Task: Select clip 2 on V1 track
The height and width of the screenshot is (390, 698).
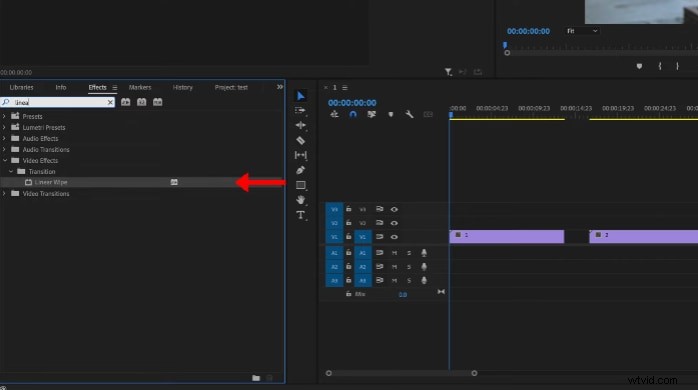Action: coord(644,237)
